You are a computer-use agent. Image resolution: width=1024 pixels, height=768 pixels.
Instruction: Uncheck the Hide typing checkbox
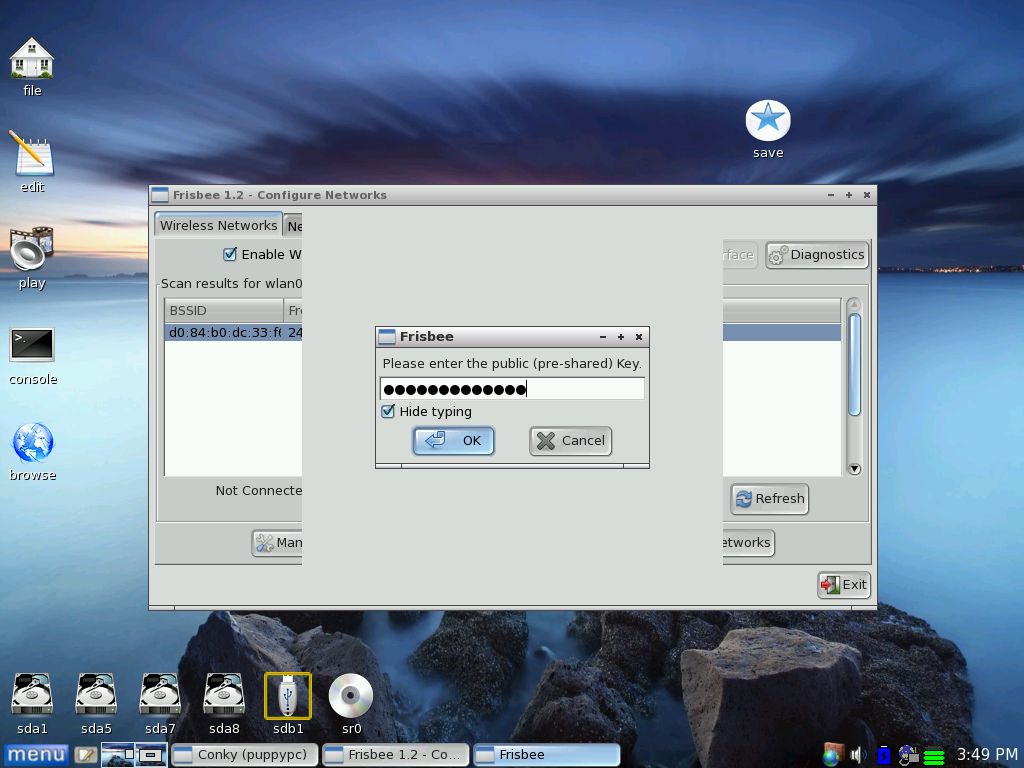pyautogui.click(x=388, y=411)
